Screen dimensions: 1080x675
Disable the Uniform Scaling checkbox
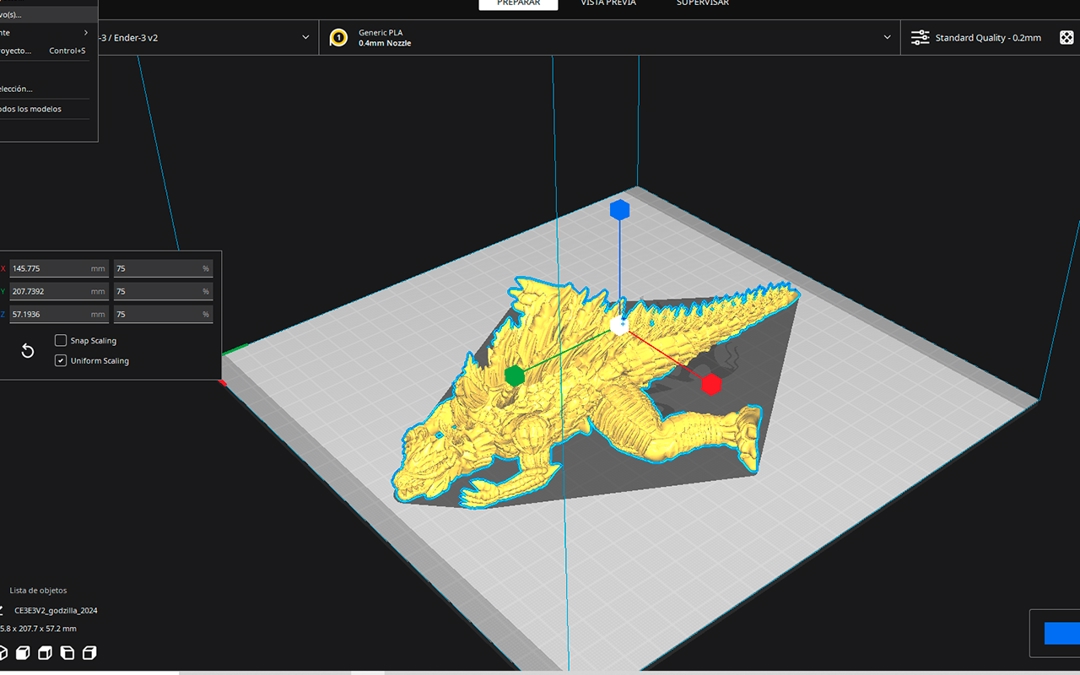coord(61,361)
